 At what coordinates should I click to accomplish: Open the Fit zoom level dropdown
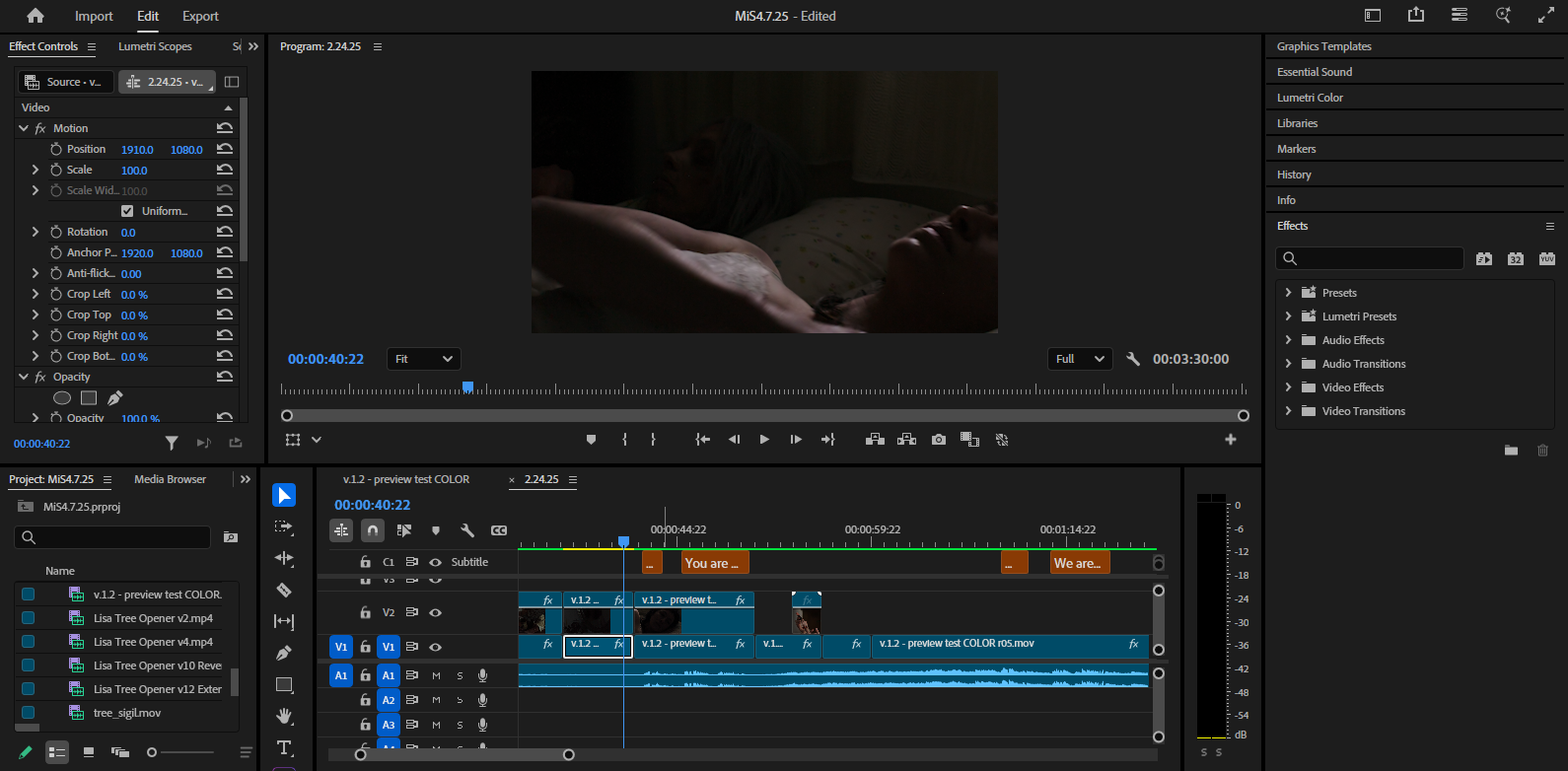(424, 359)
